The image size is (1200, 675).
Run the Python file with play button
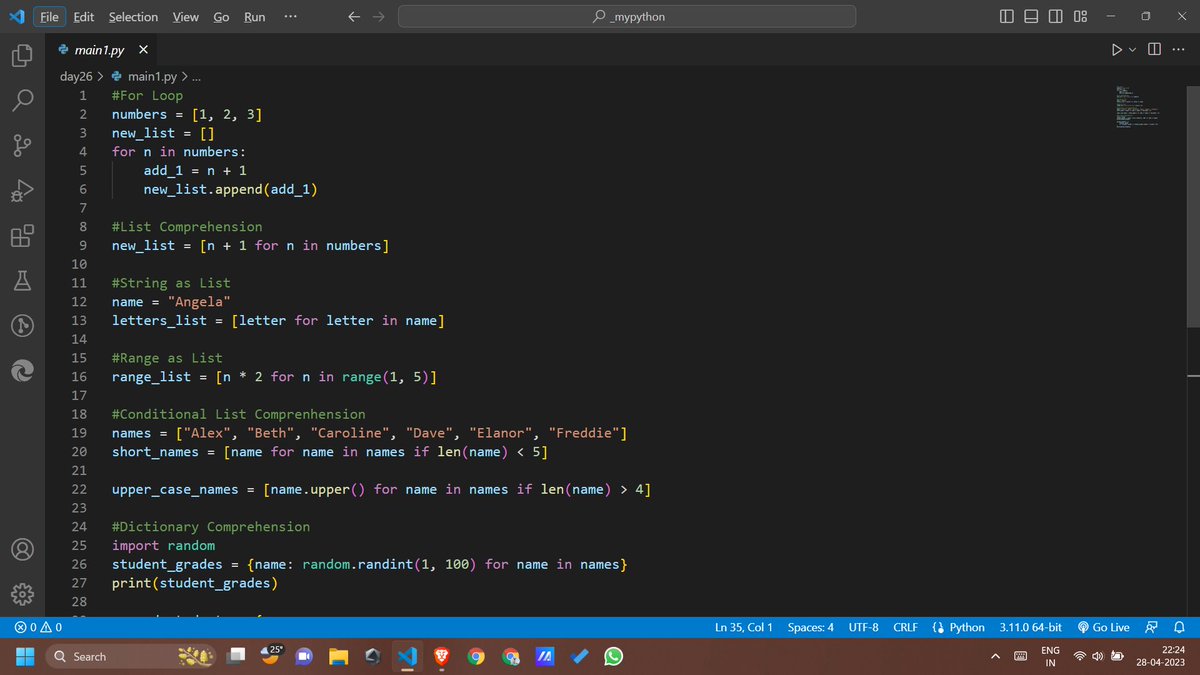1117,50
